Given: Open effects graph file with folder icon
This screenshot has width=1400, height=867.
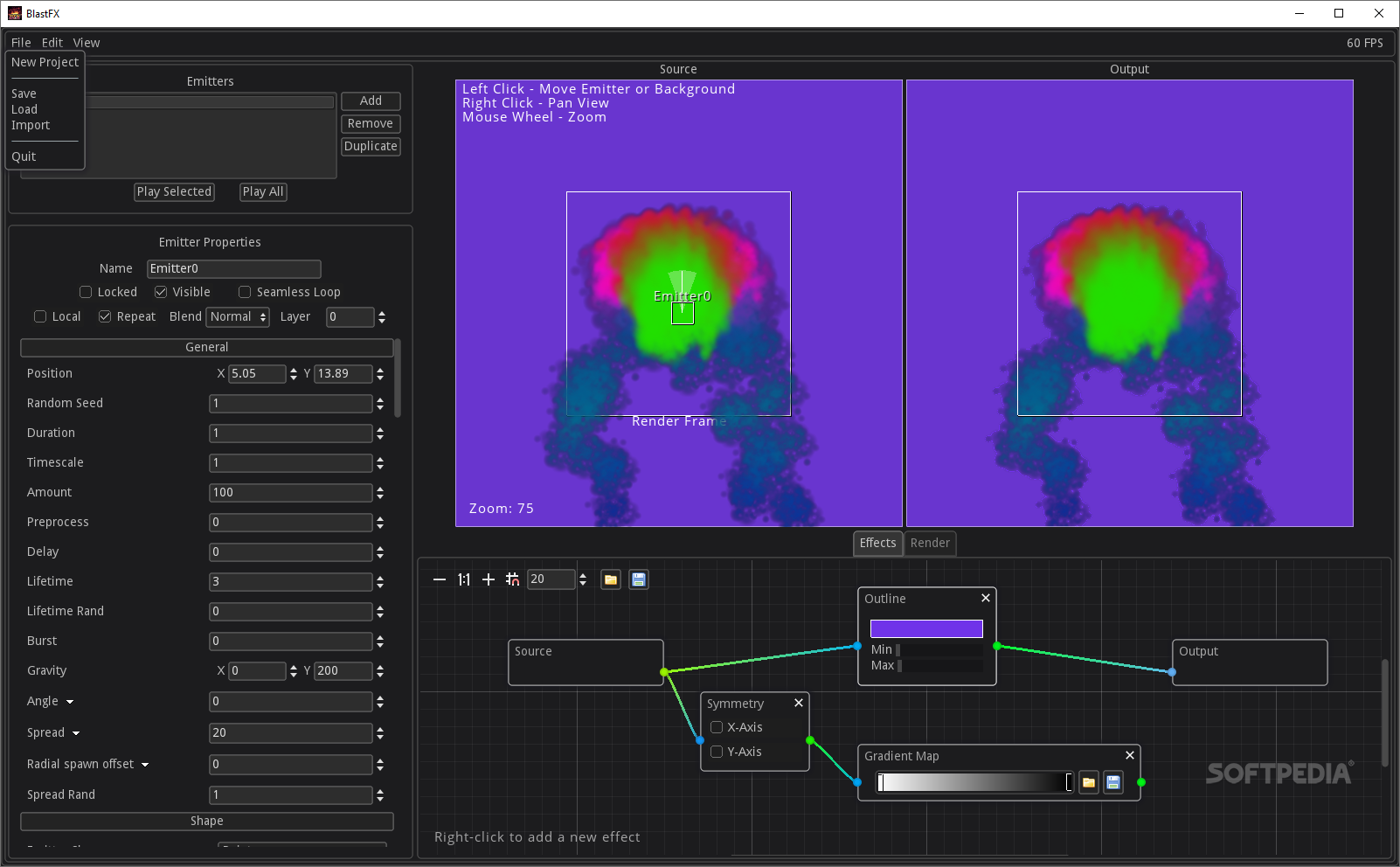Looking at the screenshot, I should 611,579.
